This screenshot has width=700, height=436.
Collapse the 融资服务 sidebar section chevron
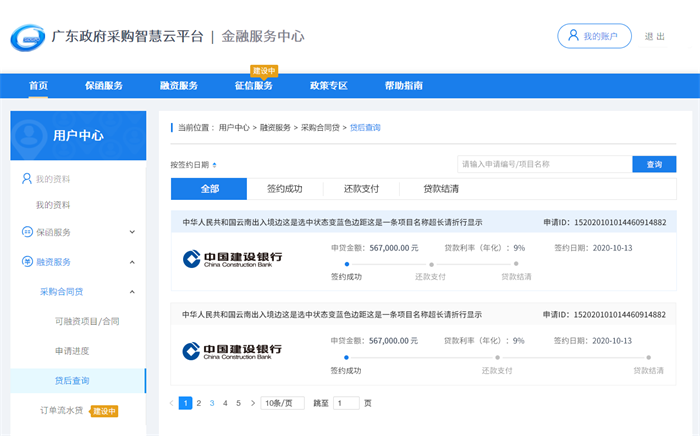tap(132, 262)
